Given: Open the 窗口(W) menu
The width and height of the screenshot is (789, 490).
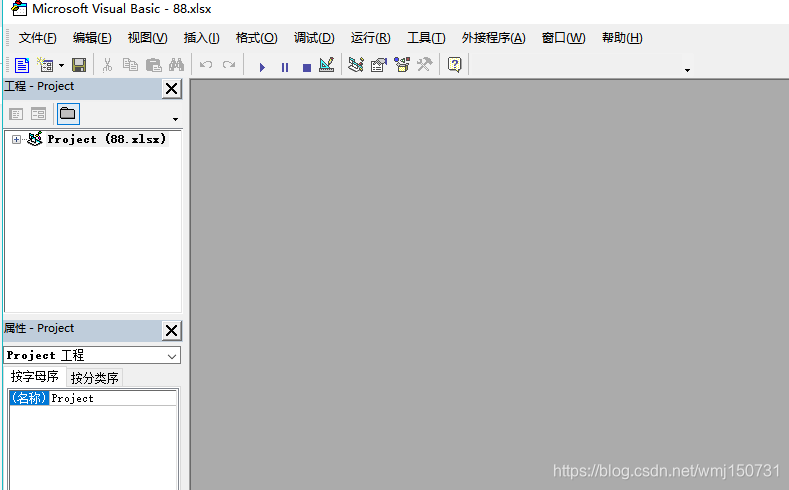Looking at the screenshot, I should (x=564, y=38).
